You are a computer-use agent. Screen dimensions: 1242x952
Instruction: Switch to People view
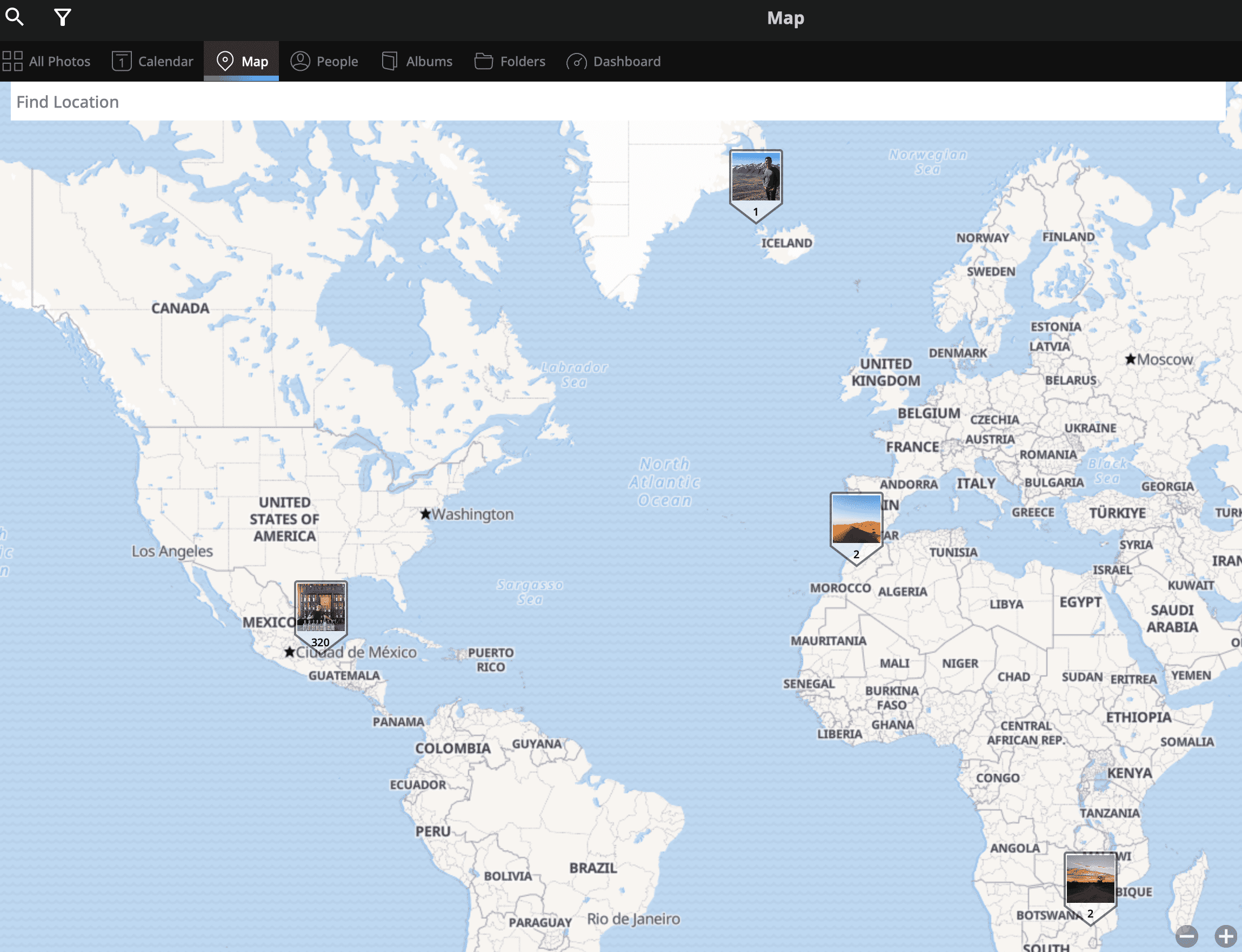(324, 61)
